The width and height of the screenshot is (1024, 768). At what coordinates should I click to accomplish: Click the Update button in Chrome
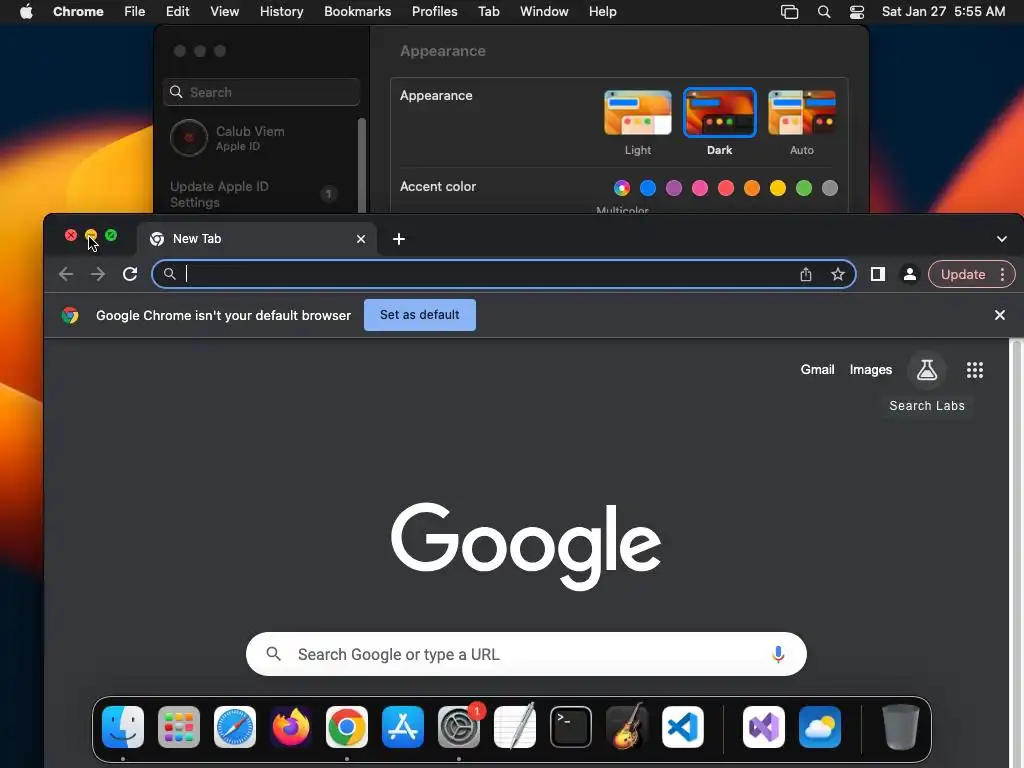963,274
